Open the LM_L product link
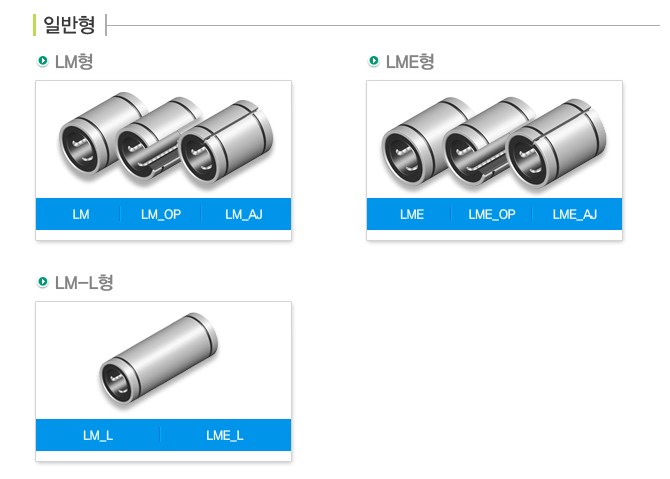Viewport: 670px width, 479px height. (98, 435)
